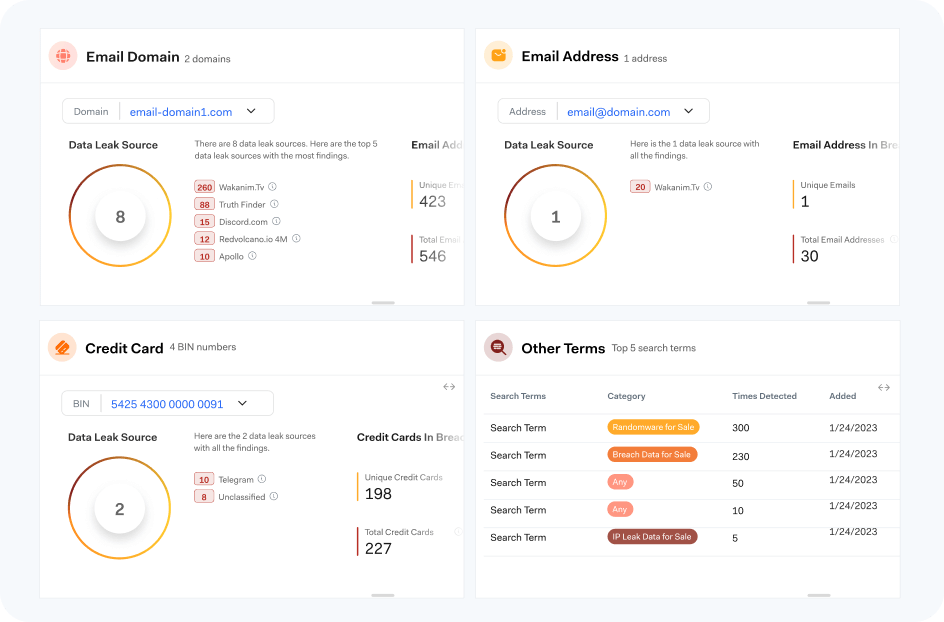Click the 230 times detected value

(741, 456)
